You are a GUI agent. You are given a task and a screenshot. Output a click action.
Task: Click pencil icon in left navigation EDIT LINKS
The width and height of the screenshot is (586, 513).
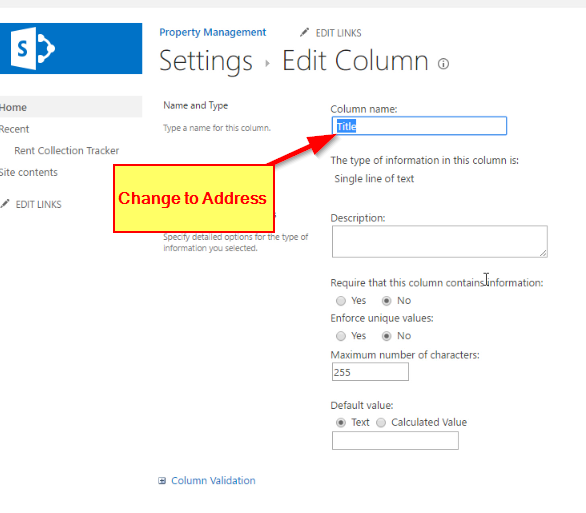coord(4,204)
